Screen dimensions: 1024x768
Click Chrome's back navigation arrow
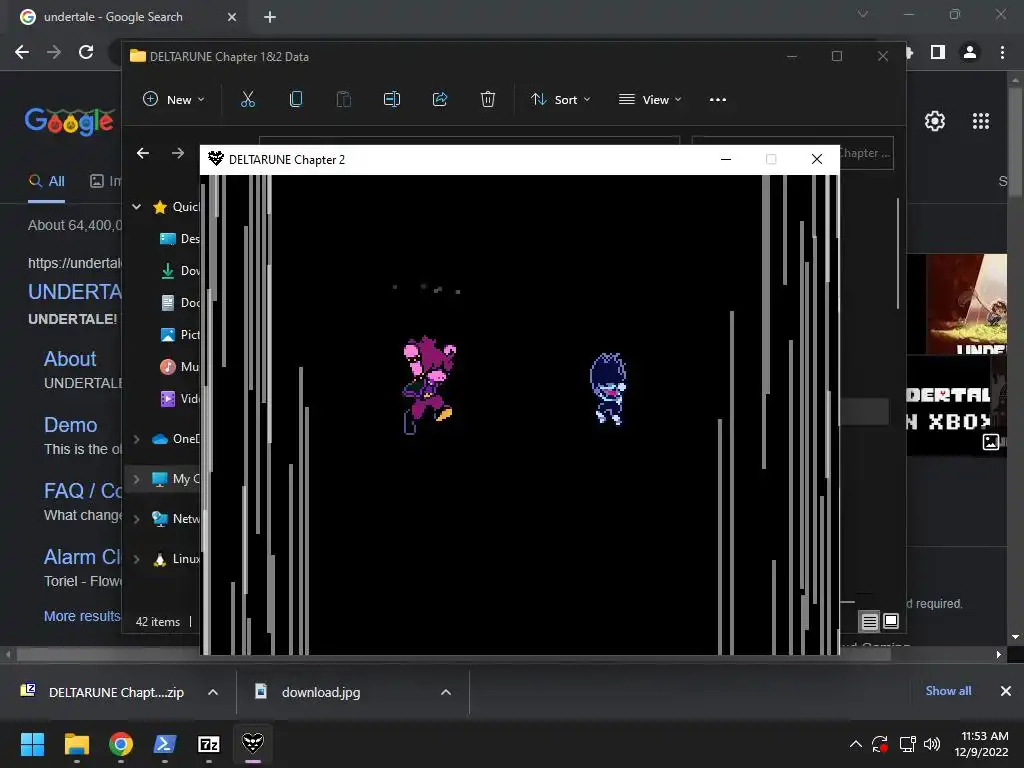tap(22, 52)
